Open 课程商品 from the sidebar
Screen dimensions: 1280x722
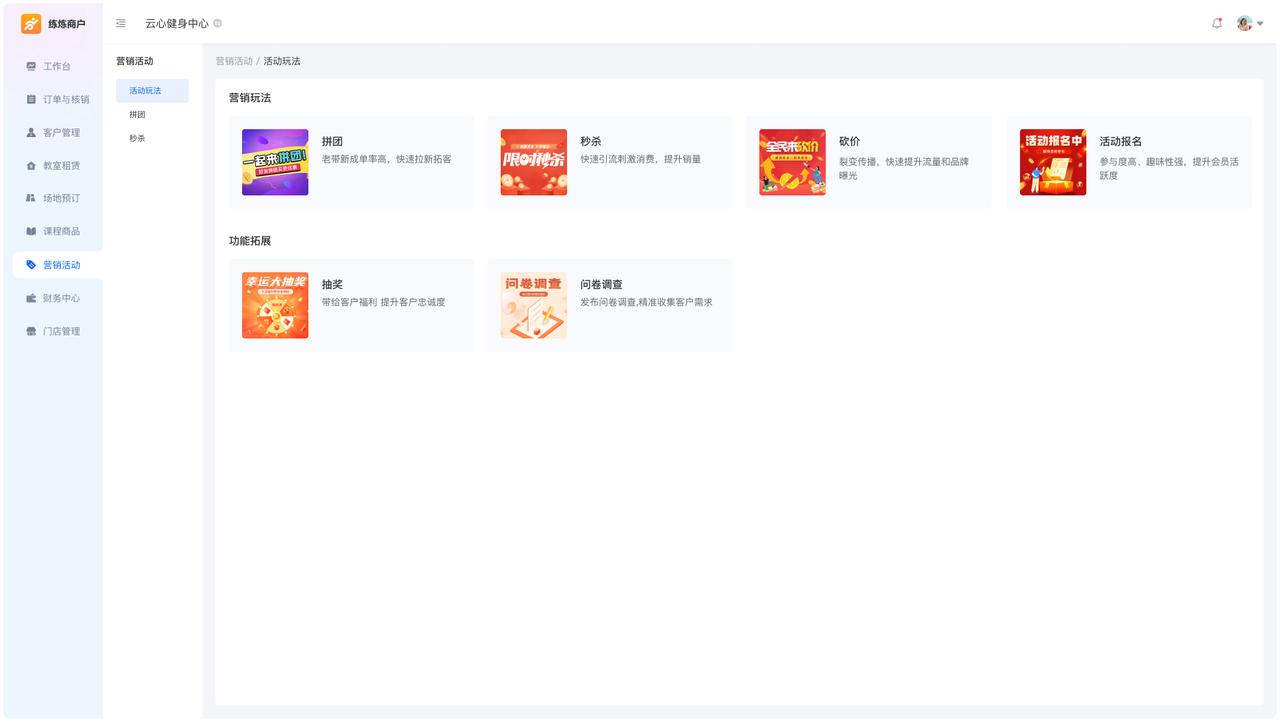click(x=61, y=231)
